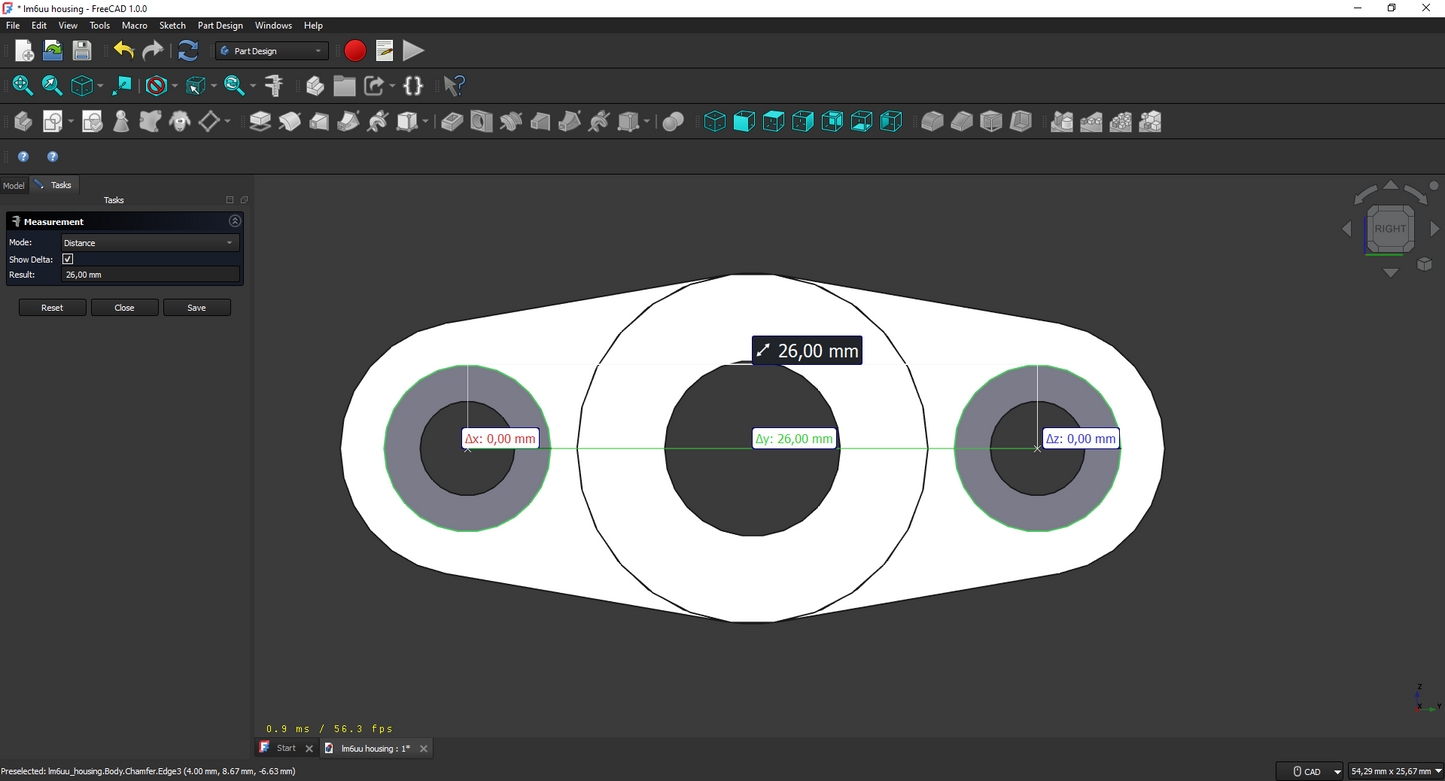The width and height of the screenshot is (1445, 781).
Task: Click the Save measurement button
Action: pyautogui.click(x=197, y=308)
